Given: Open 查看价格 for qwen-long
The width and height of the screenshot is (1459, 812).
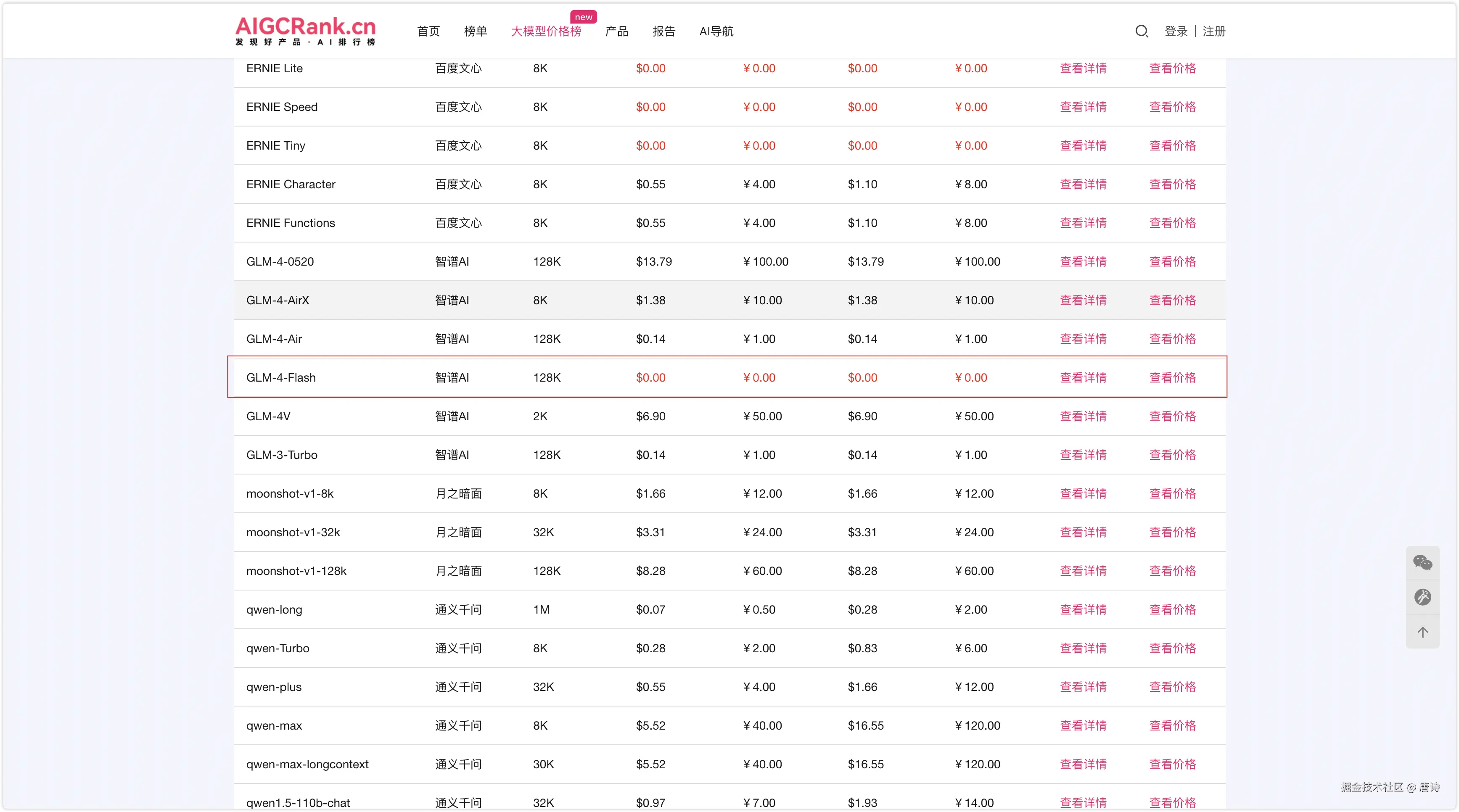Looking at the screenshot, I should [1172, 610].
